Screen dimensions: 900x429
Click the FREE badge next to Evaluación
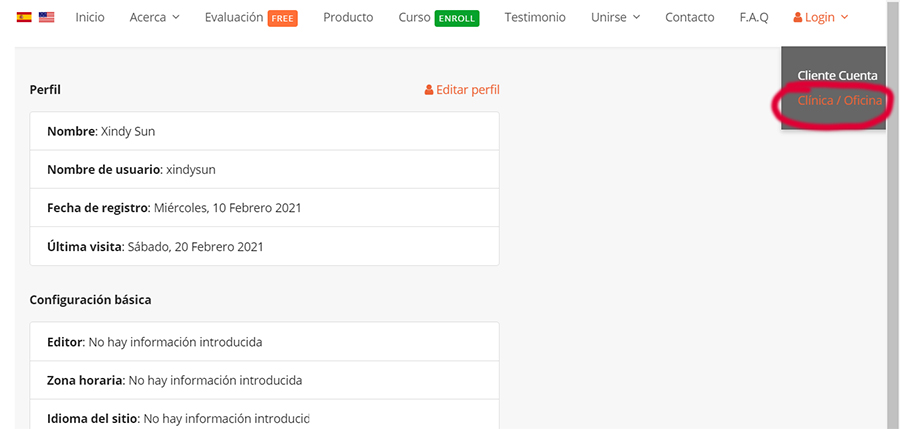click(282, 18)
